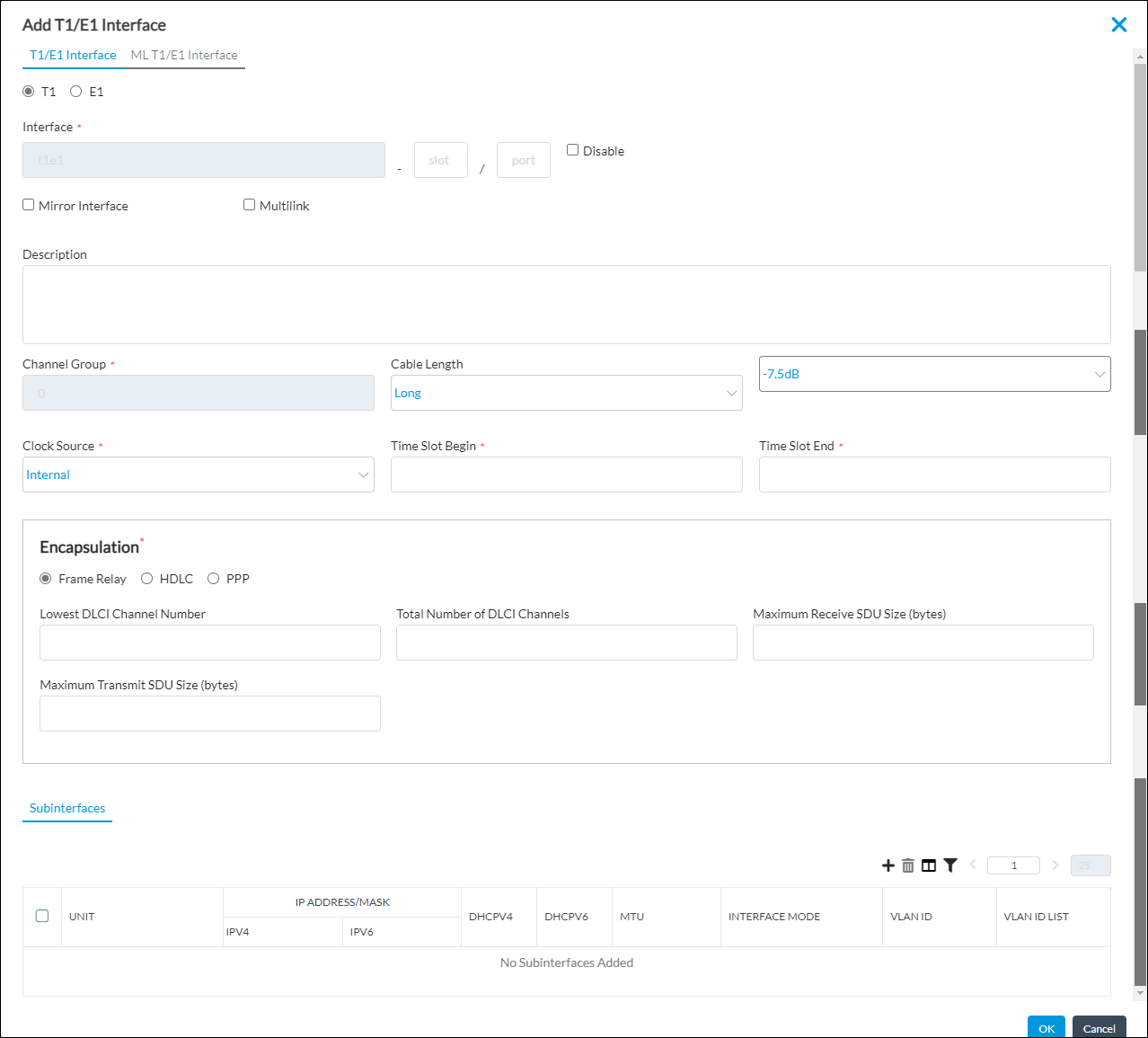Viewport: 1148px width, 1038px height.
Task: Close the Add T1/E1 Interface dialog
Action: [1118, 25]
